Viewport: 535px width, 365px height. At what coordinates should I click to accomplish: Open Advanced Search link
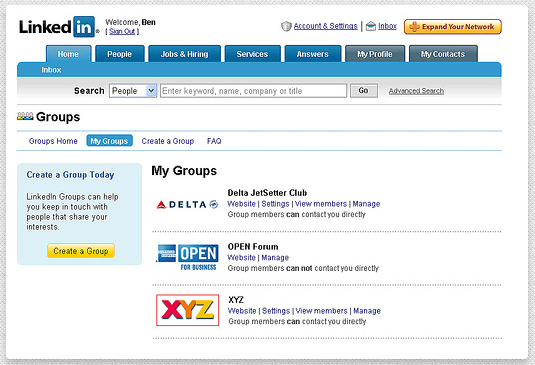(x=416, y=91)
